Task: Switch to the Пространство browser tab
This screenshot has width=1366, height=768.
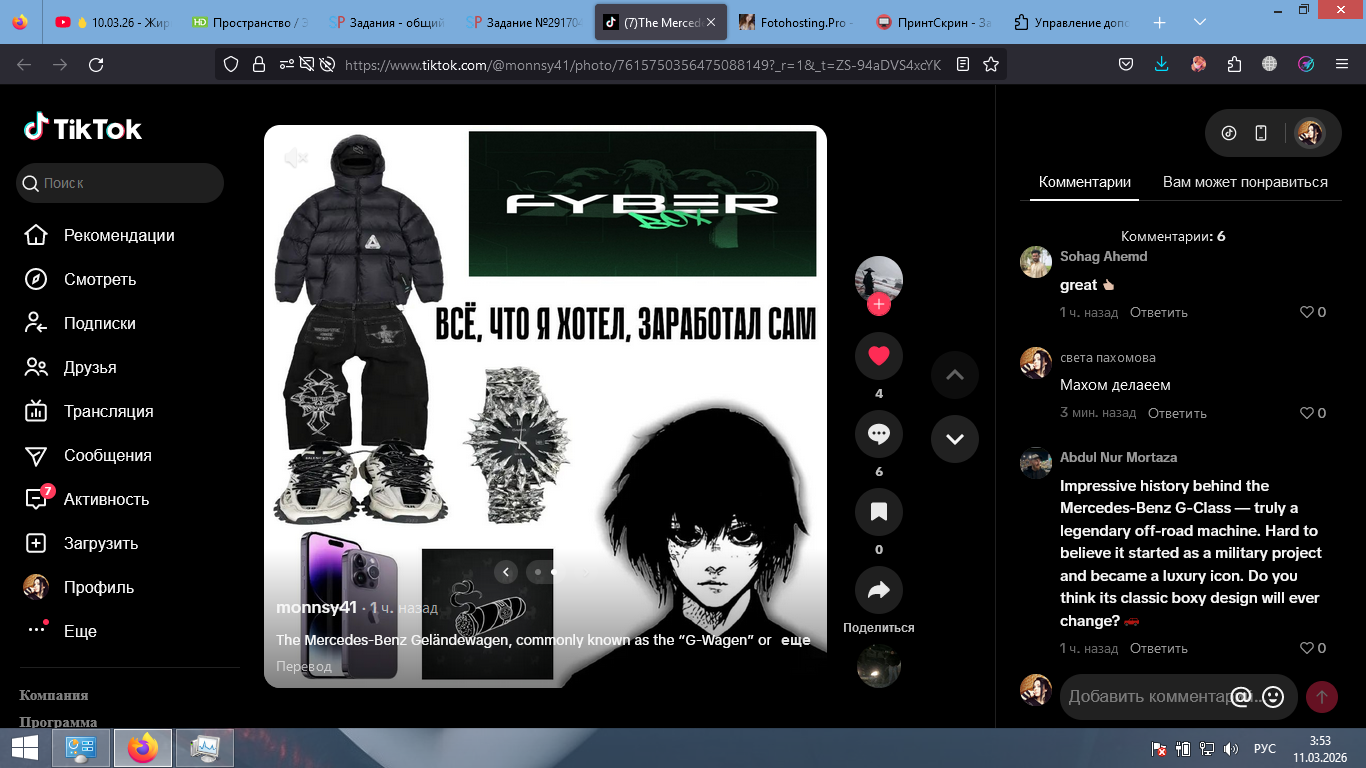Action: point(251,22)
